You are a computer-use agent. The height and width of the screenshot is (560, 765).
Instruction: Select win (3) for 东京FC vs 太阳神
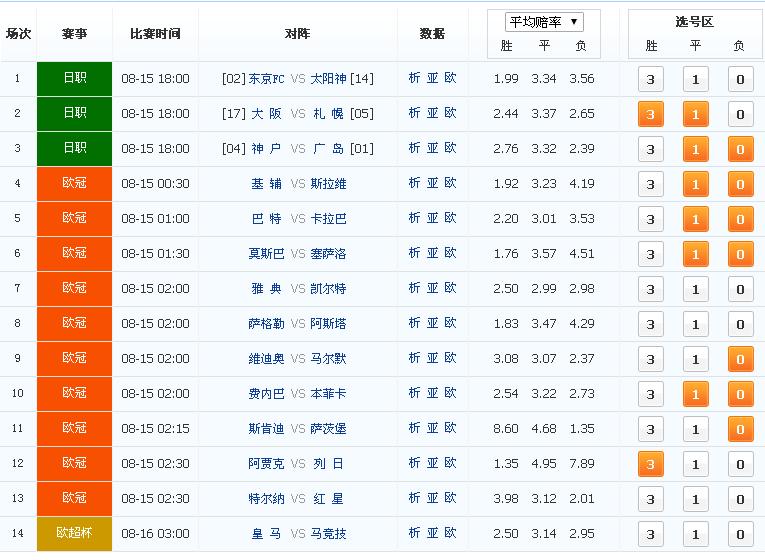tap(650, 80)
